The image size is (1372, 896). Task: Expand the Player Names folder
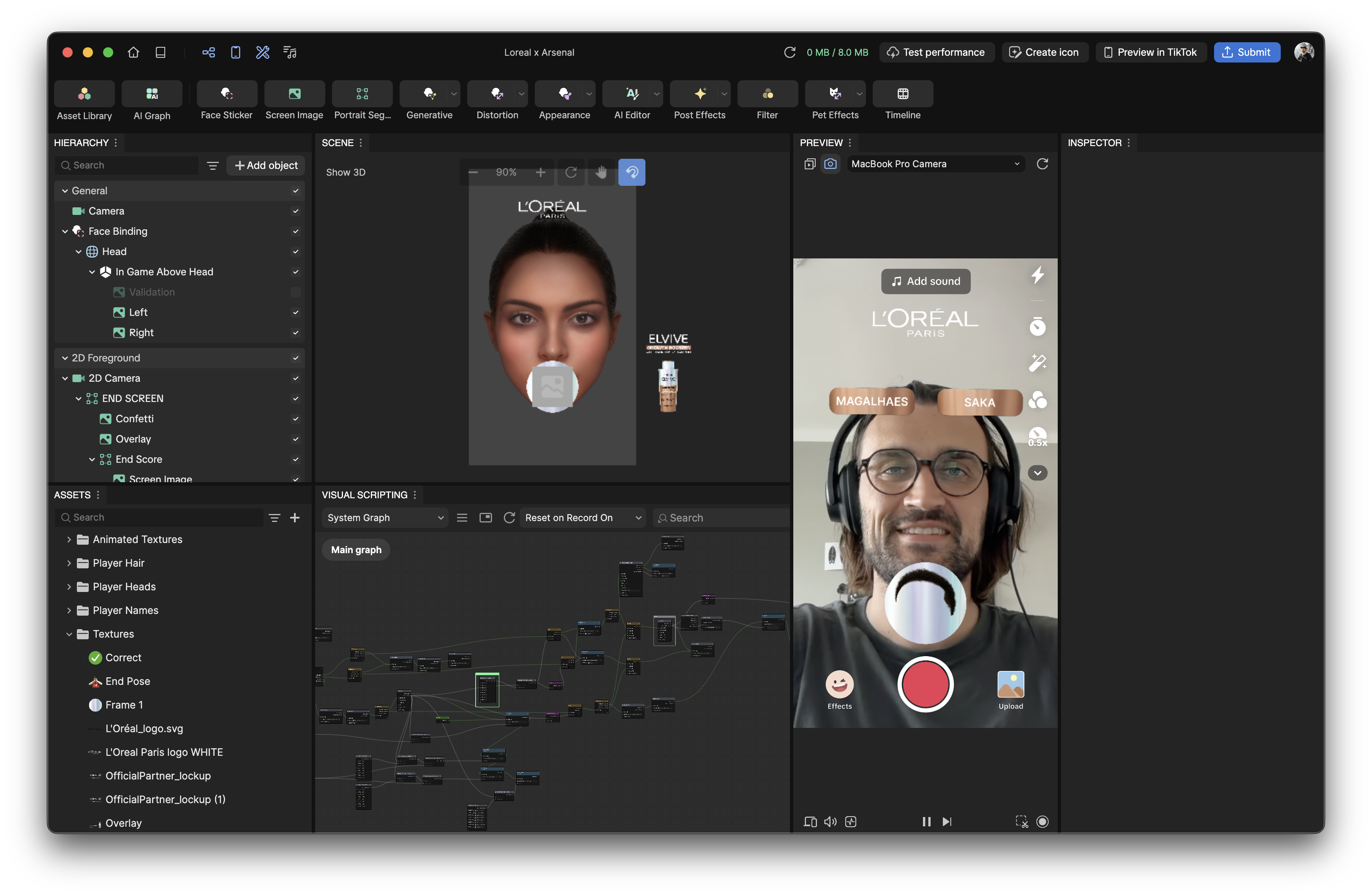click(x=68, y=610)
